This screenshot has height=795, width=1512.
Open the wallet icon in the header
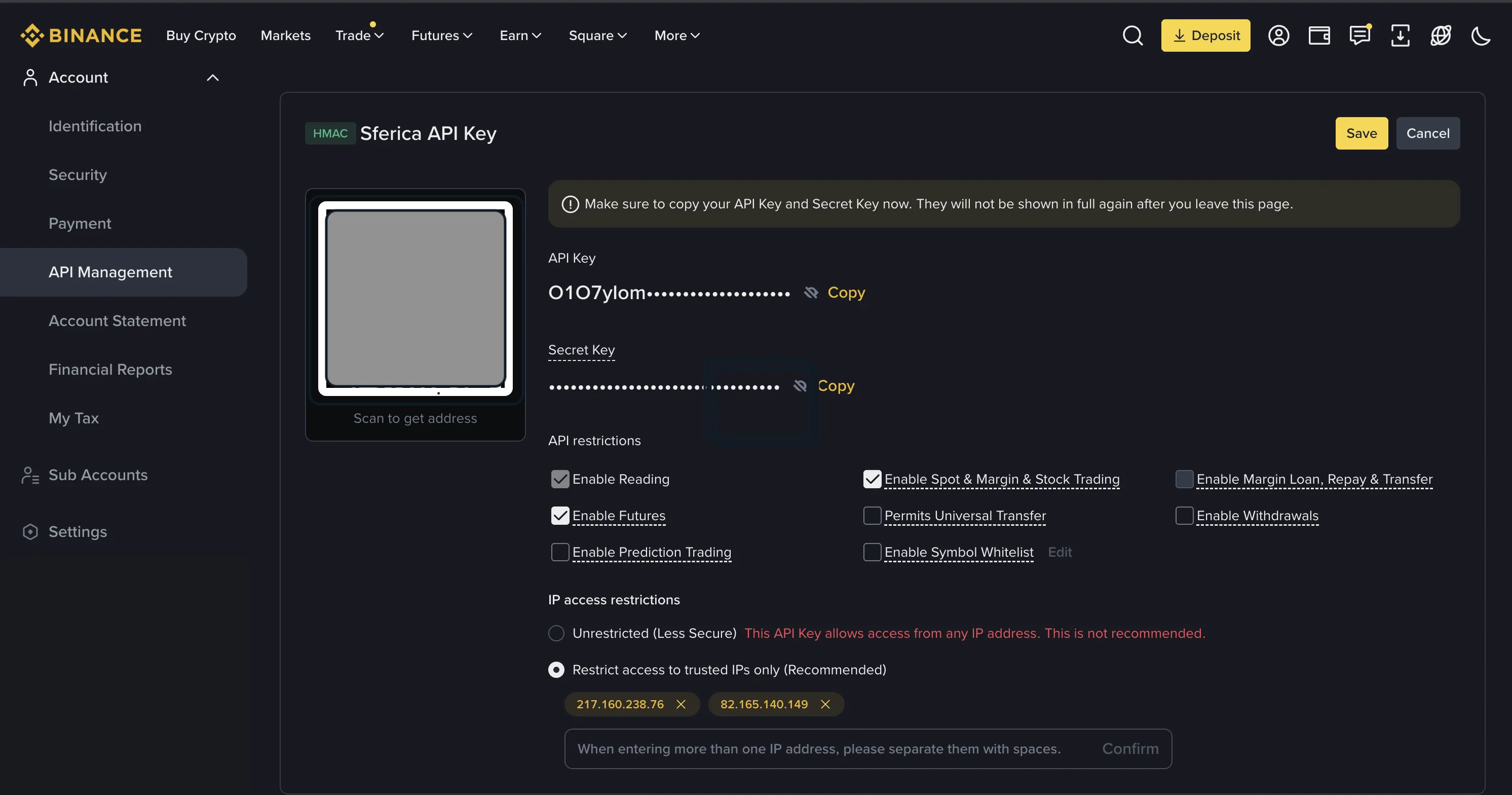tap(1319, 35)
